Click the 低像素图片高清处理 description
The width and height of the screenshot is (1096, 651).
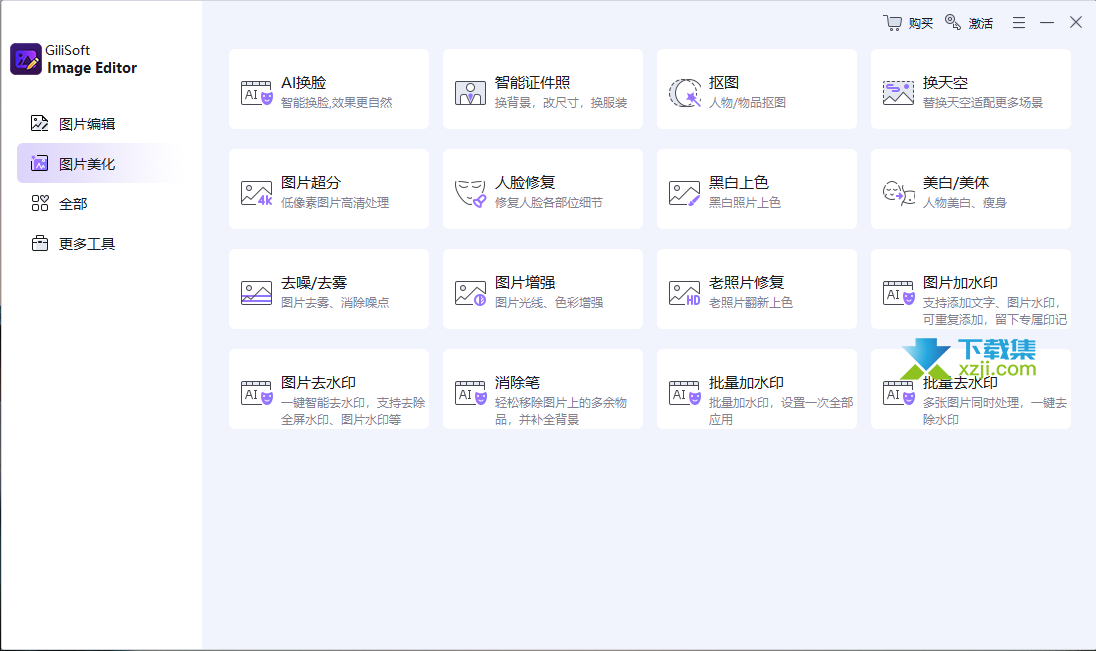coord(335,203)
